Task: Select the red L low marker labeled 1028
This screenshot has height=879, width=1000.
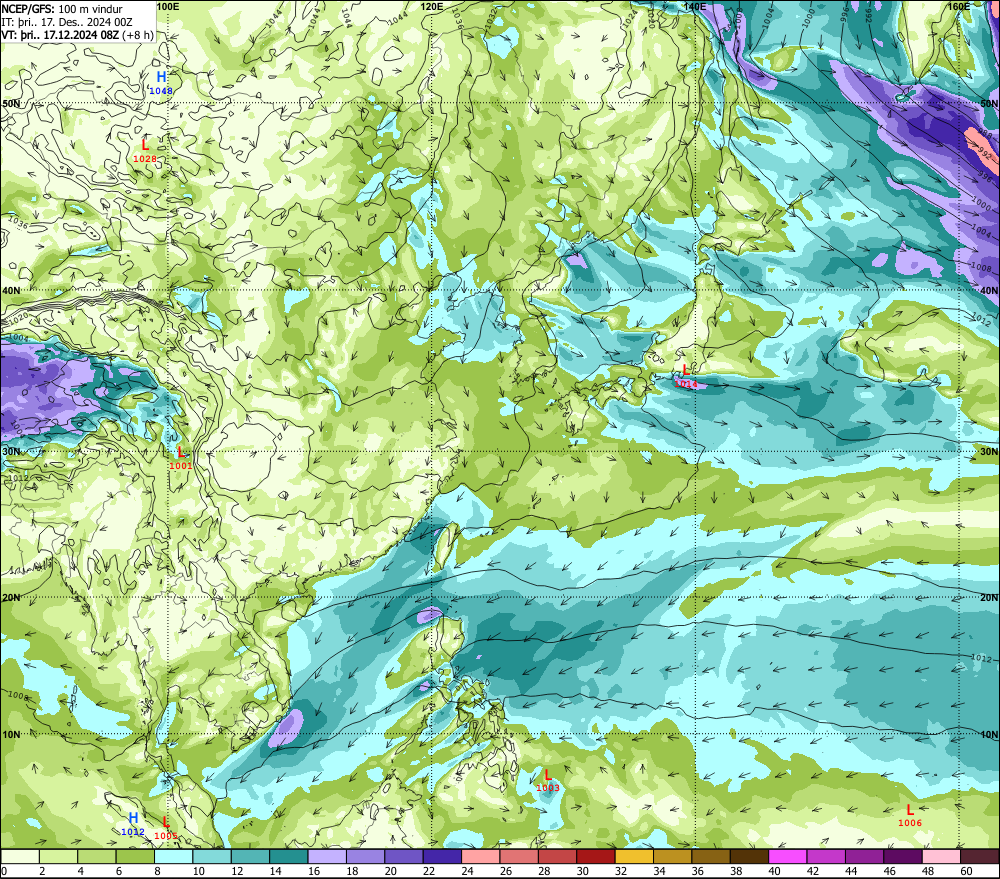Action: [x=145, y=145]
